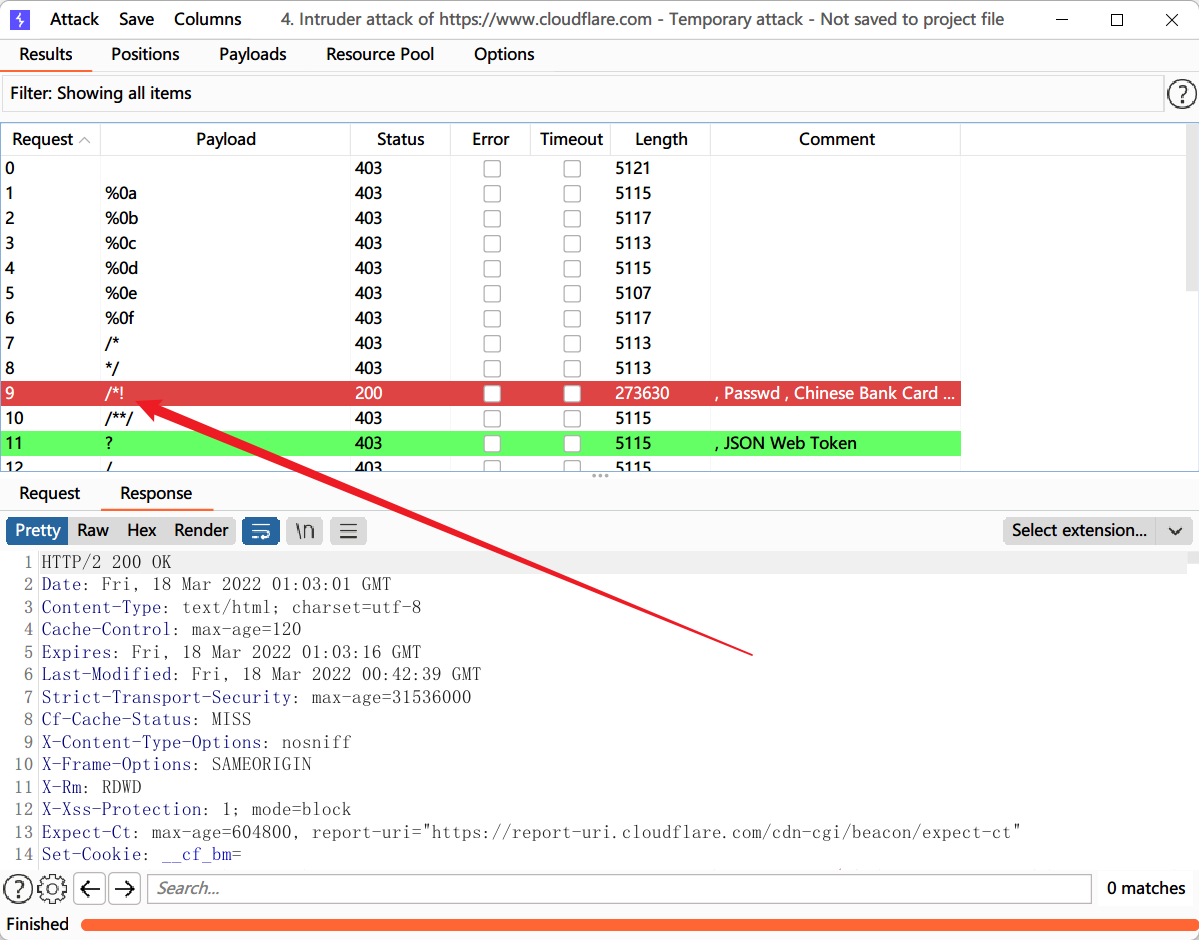Click the JSON Web Token comment

(785, 444)
